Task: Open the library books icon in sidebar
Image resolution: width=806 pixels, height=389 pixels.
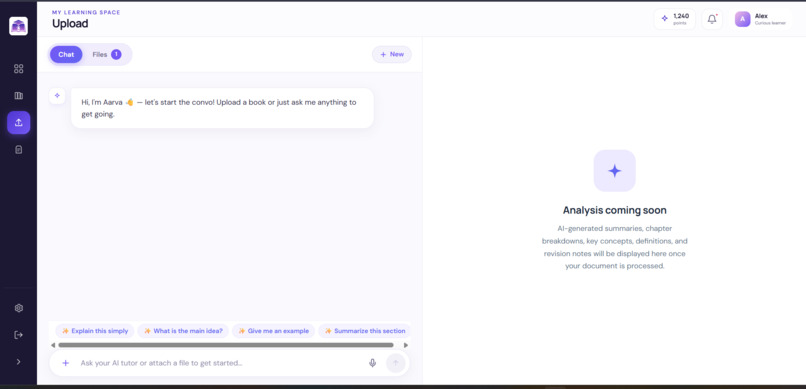Action: (19, 96)
